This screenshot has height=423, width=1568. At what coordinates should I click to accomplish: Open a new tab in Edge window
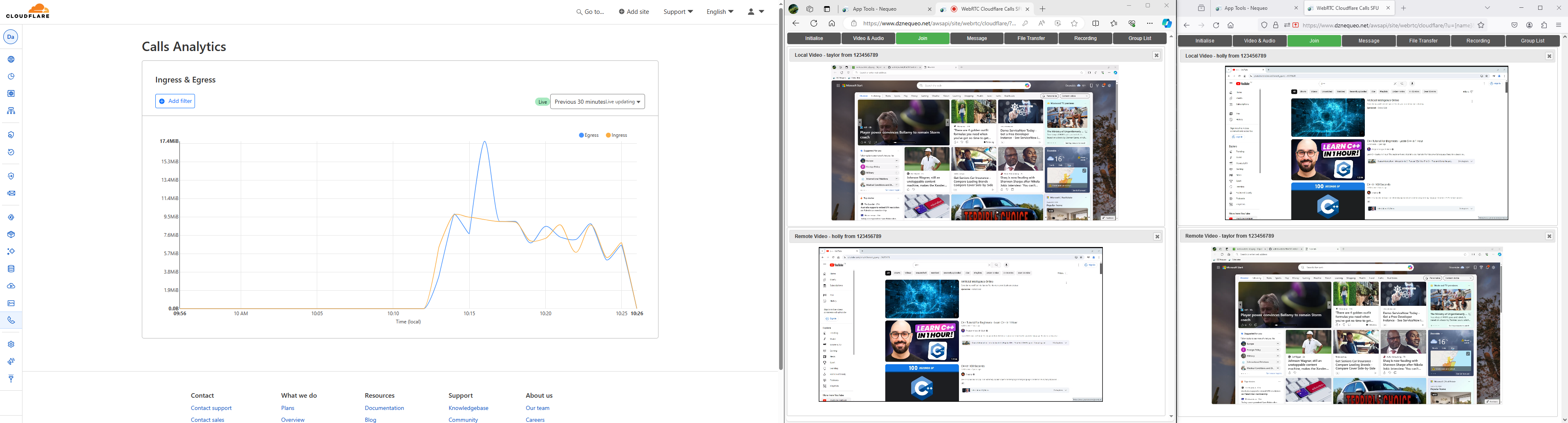click(1043, 9)
